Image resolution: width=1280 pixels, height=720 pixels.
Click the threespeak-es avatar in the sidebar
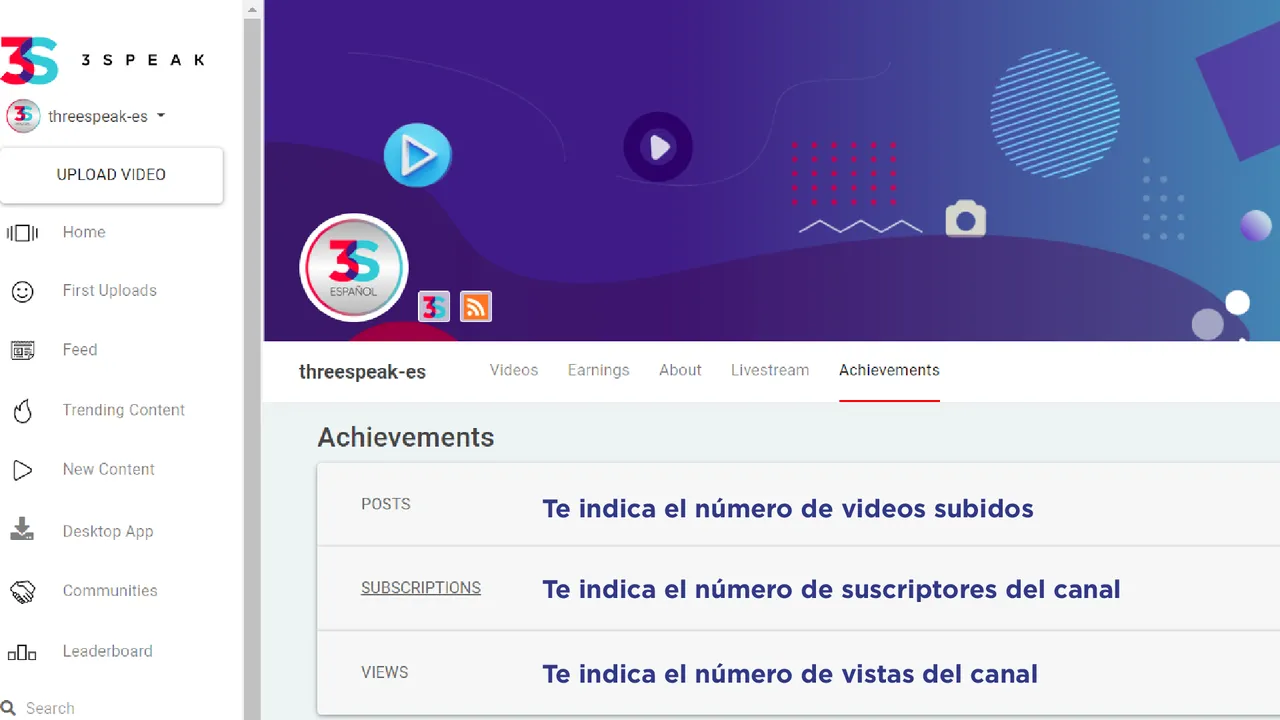(x=23, y=116)
